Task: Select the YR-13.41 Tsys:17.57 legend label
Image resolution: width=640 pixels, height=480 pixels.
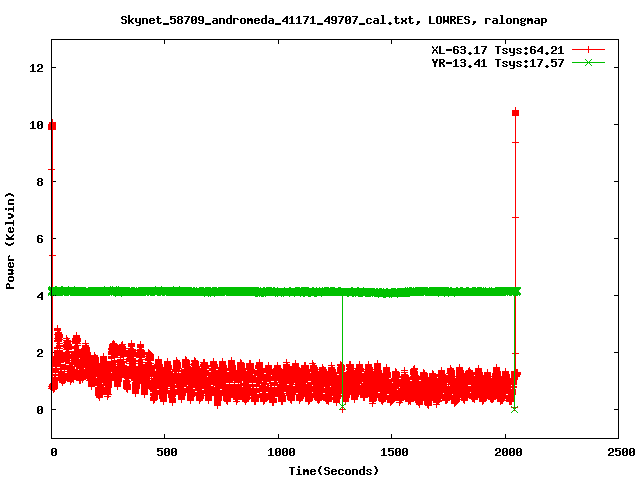Action: coord(498,63)
